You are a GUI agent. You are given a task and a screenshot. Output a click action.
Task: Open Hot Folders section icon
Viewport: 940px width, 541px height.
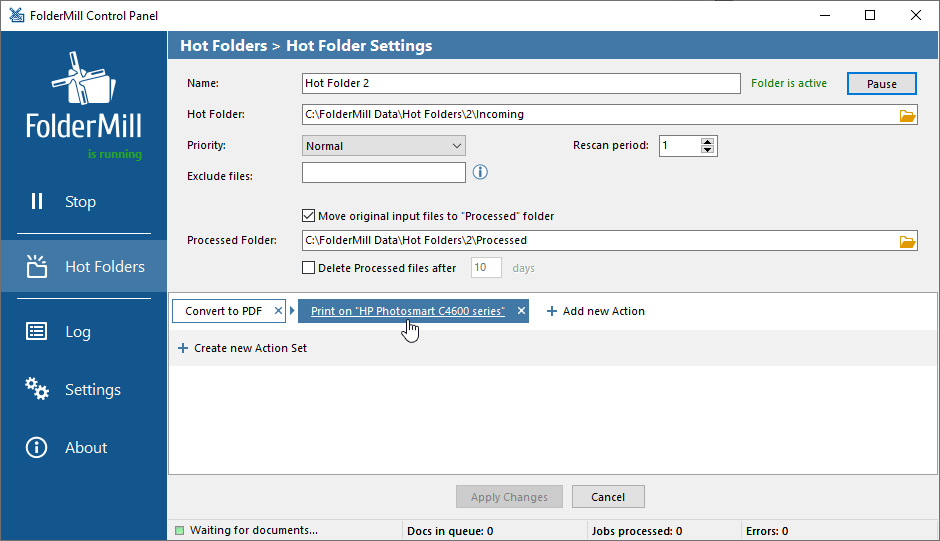point(37,266)
